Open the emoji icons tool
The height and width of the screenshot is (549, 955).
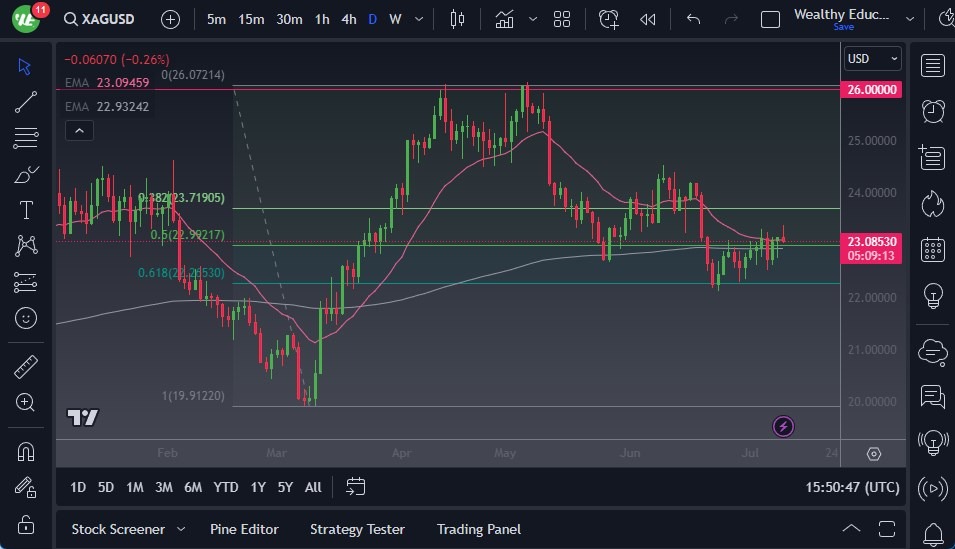26,319
